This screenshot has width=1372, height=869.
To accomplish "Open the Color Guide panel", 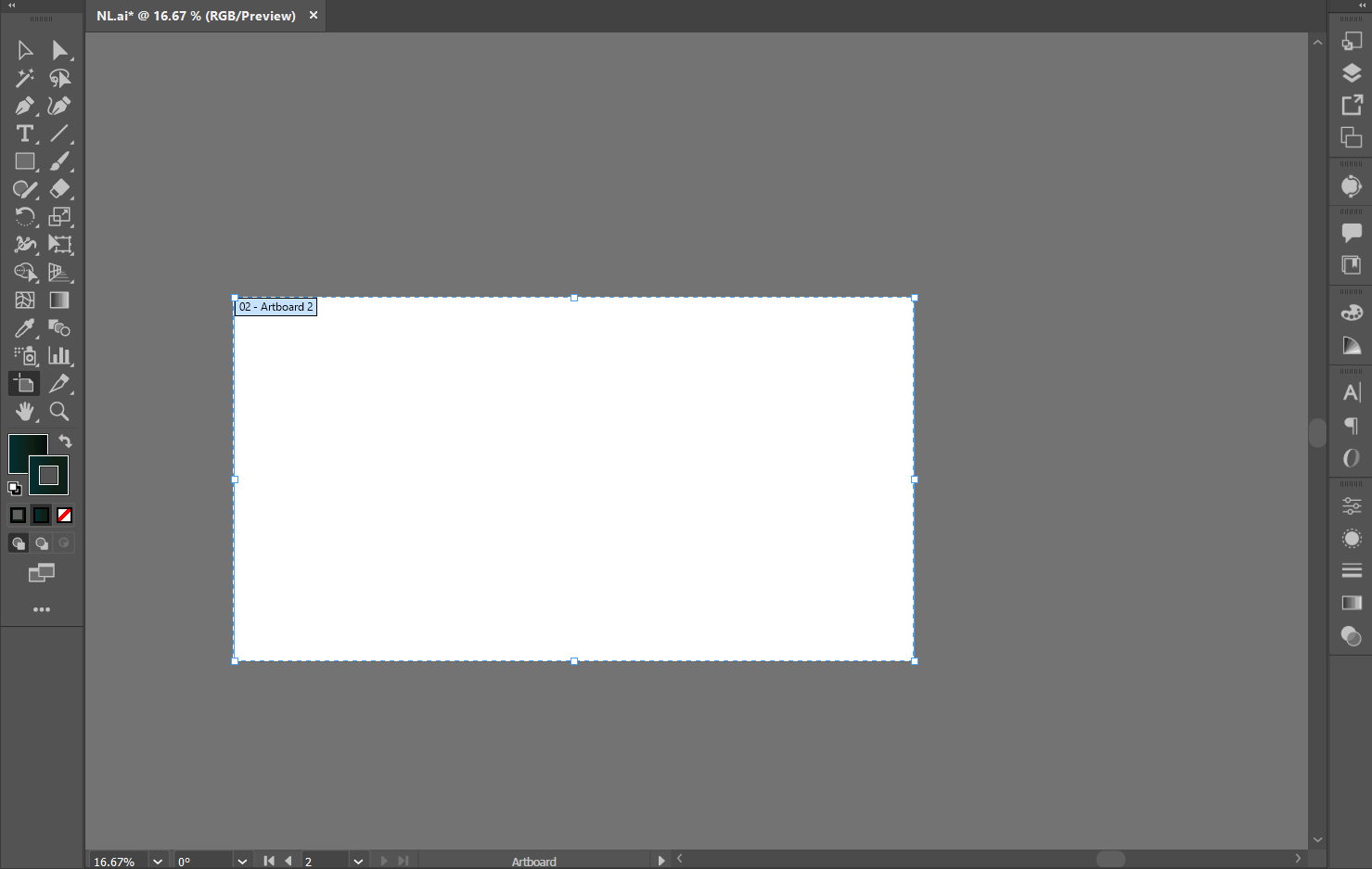I will tap(1352, 346).
